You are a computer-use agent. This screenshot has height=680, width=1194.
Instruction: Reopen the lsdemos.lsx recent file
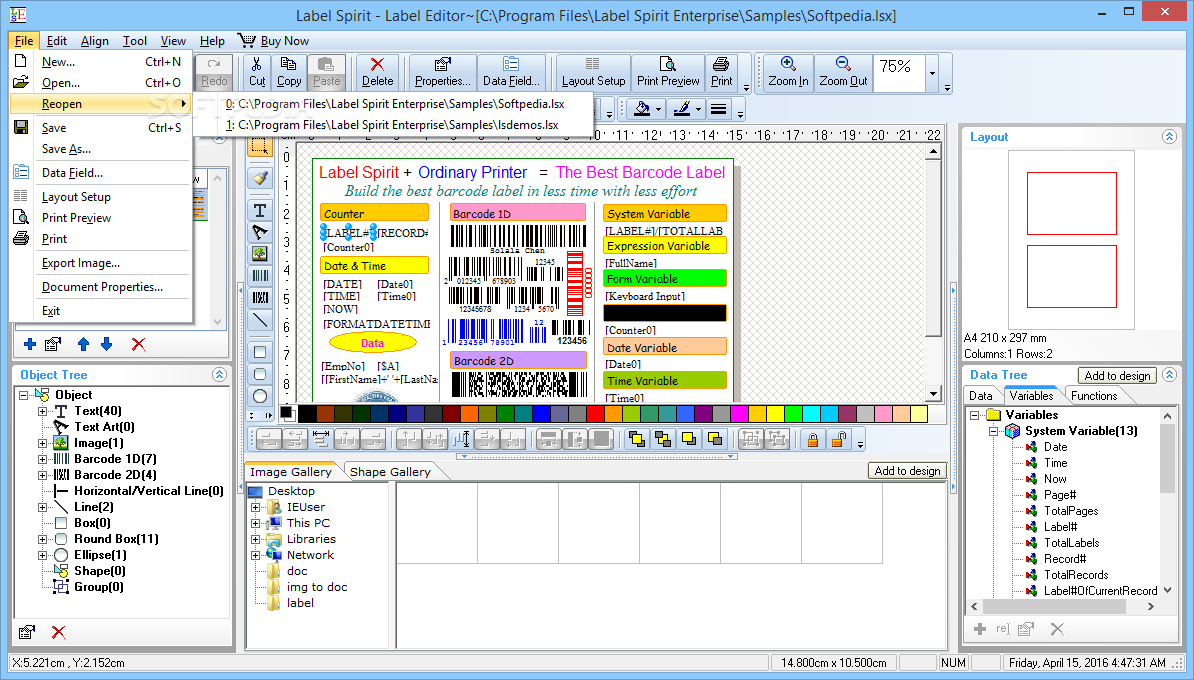tap(392, 125)
